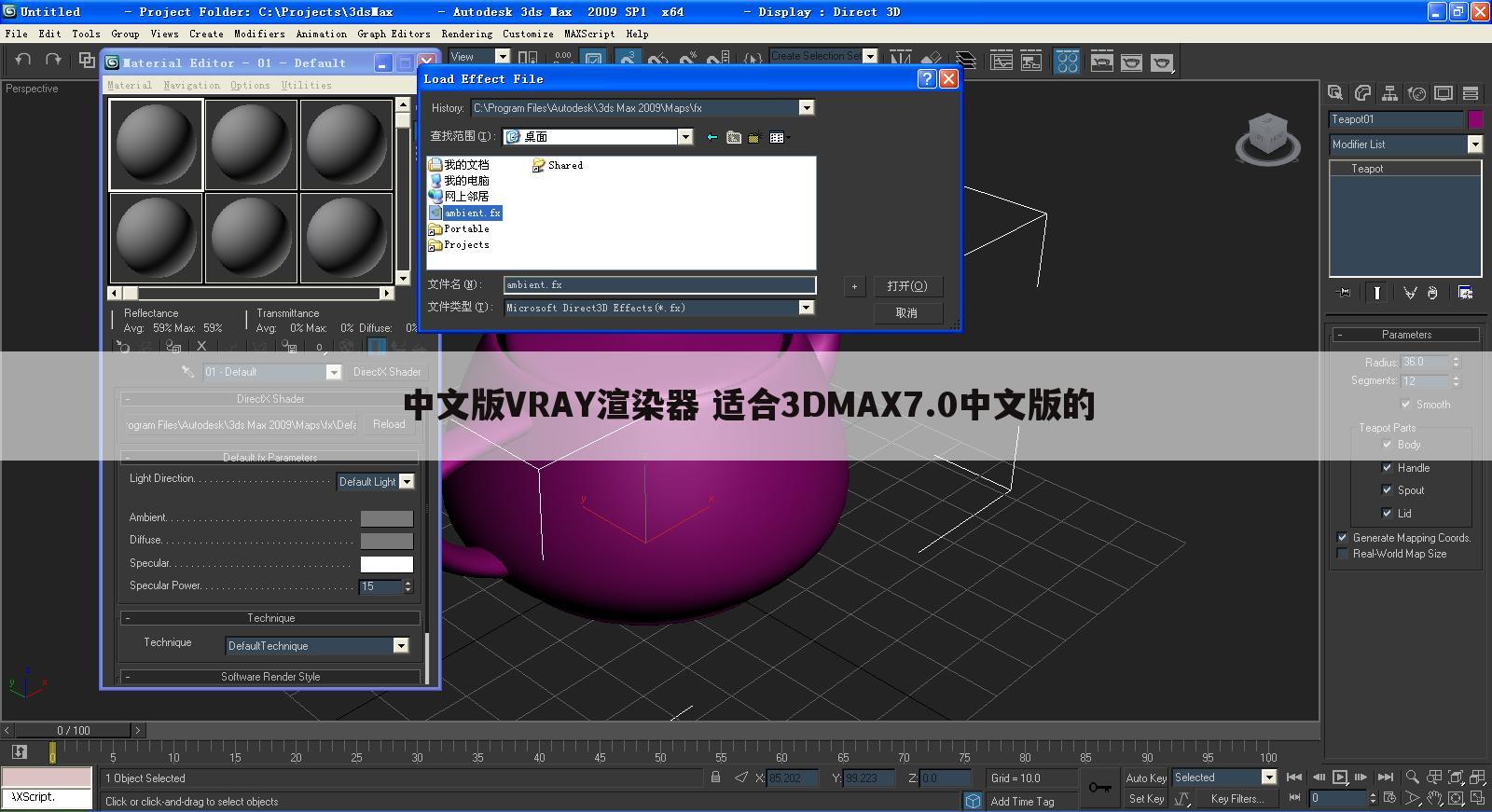
Task: Open Render Setup teapot icon
Action: point(1101,62)
